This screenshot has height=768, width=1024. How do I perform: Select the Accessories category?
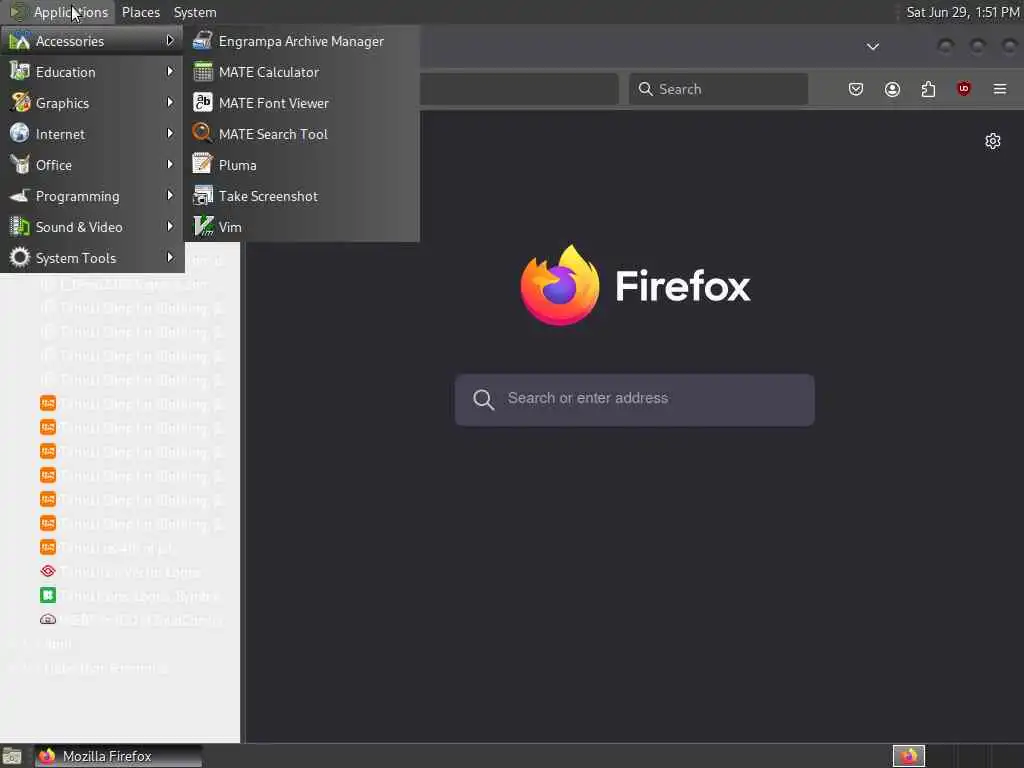pos(92,41)
